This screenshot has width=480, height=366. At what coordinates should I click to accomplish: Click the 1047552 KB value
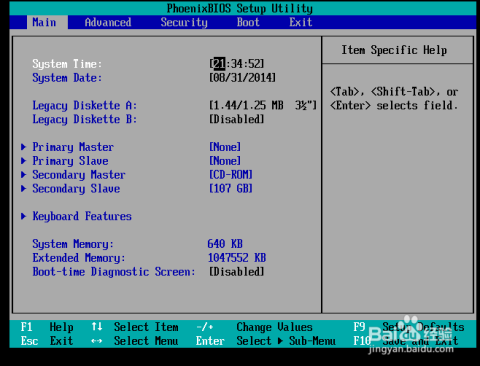(x=237, y=258)
